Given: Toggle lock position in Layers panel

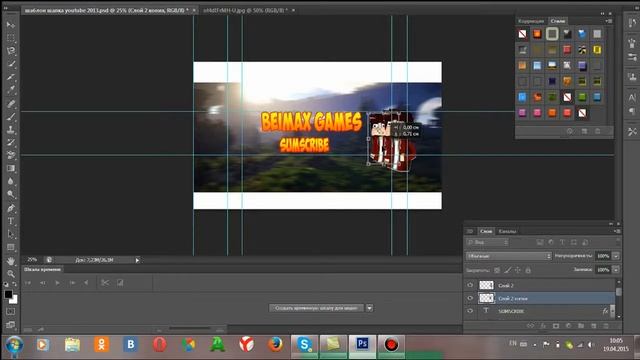Looking at the screenshot, I should point(518,270).
